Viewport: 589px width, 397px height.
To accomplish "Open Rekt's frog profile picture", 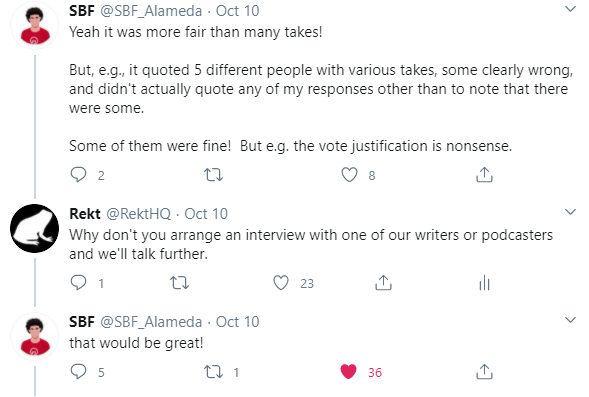I will tap(34, 228).
